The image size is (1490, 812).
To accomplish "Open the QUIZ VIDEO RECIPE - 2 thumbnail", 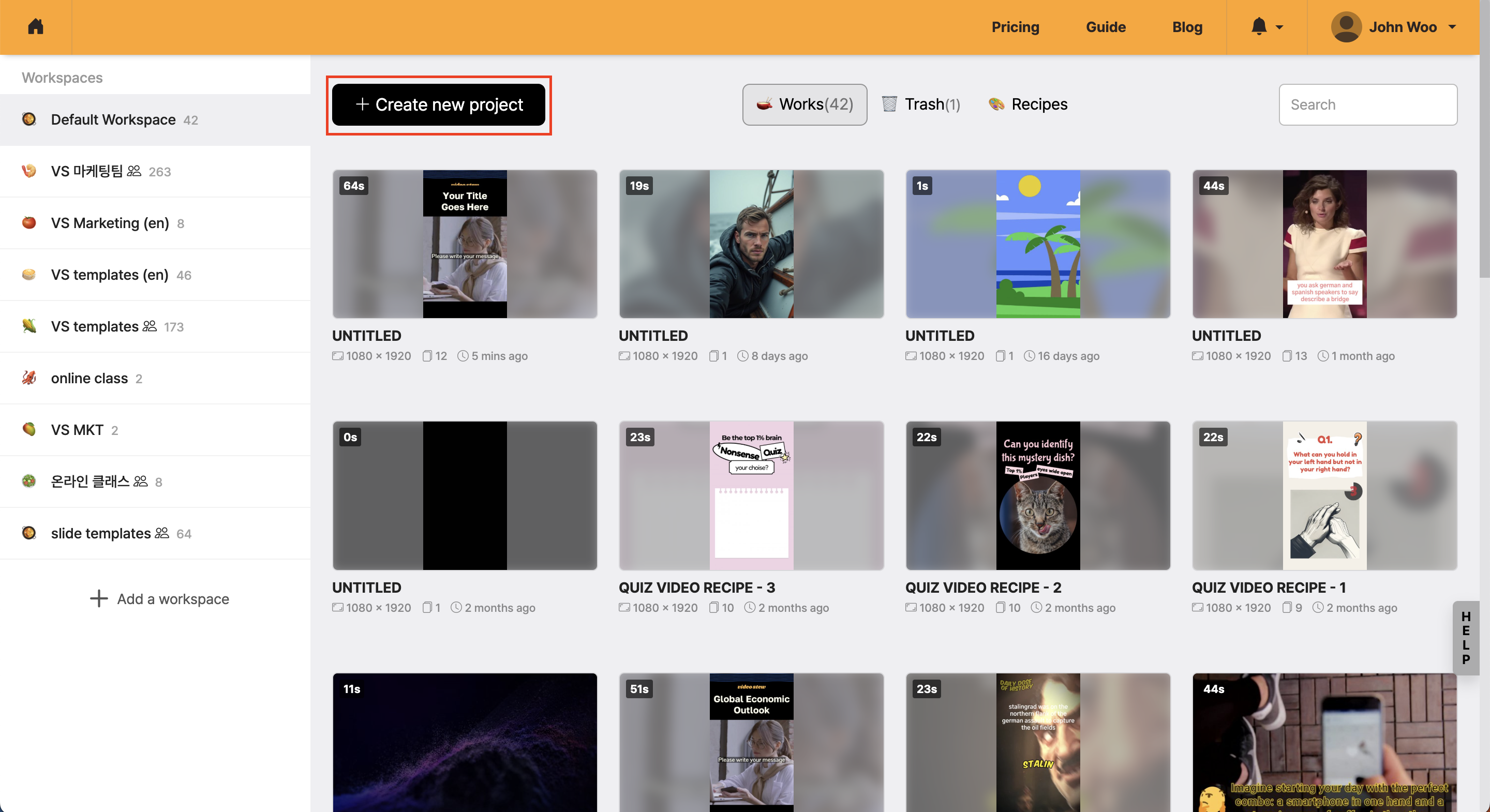I will (1038, 495).
